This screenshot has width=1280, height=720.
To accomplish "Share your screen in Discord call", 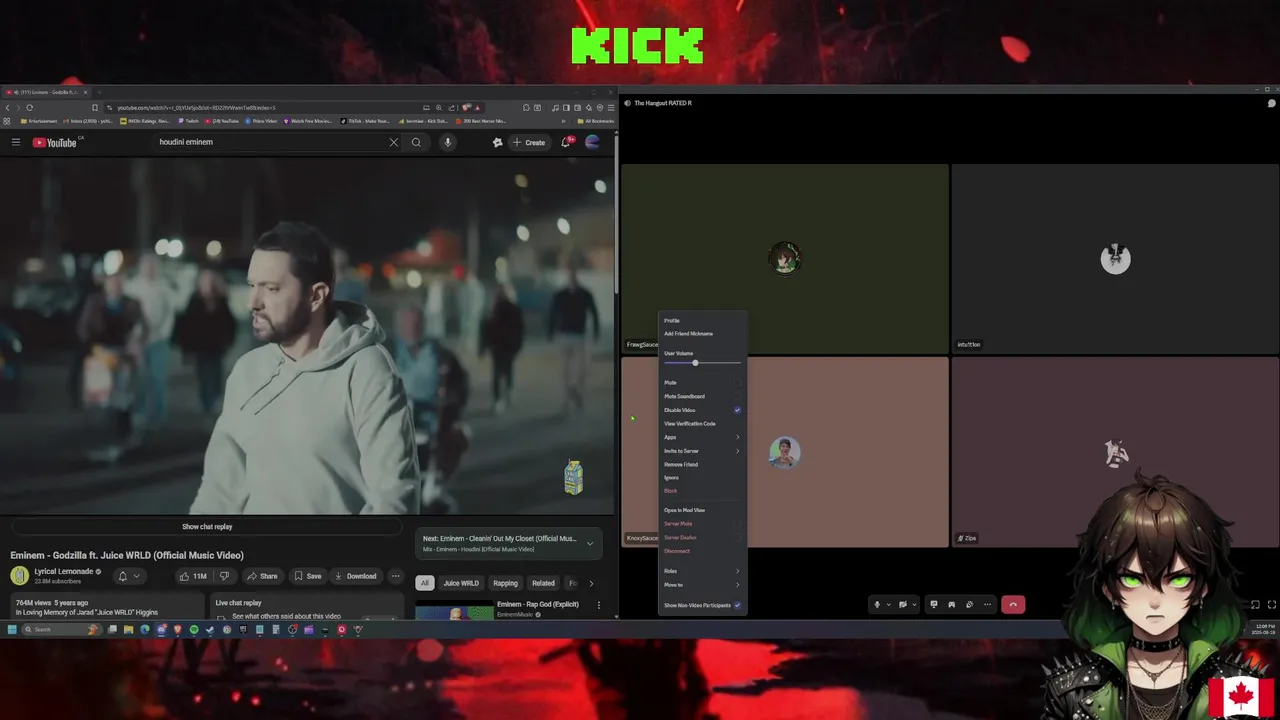I will [x=934, y=604].
